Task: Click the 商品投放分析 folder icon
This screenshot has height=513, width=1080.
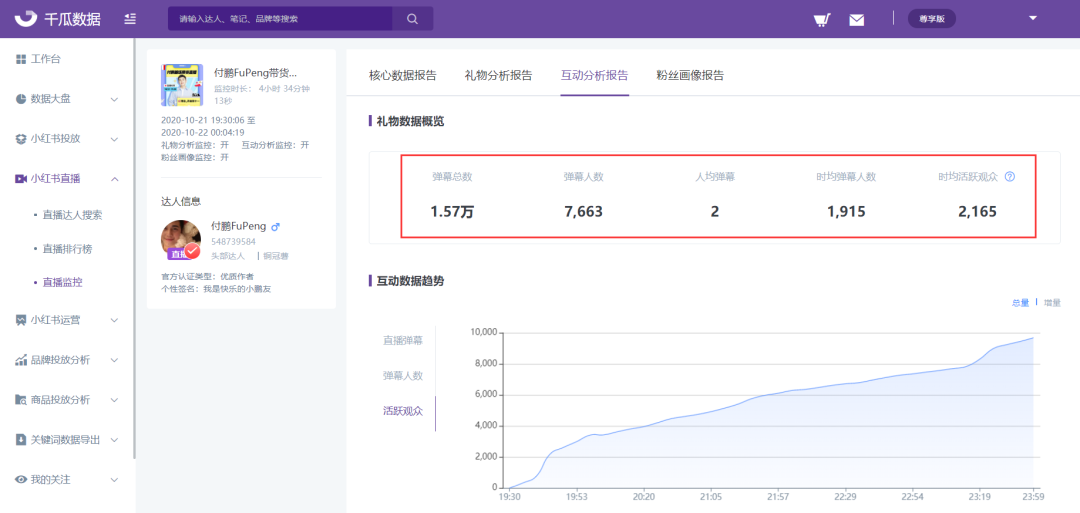Action: click(x=21, y=399)
